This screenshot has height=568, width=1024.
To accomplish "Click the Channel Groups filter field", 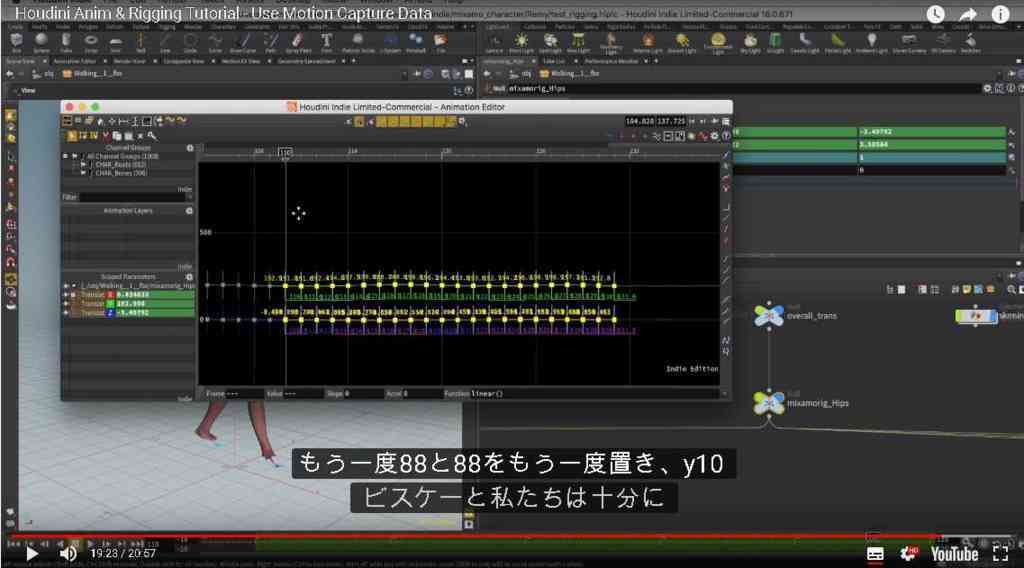I will 133,197.
